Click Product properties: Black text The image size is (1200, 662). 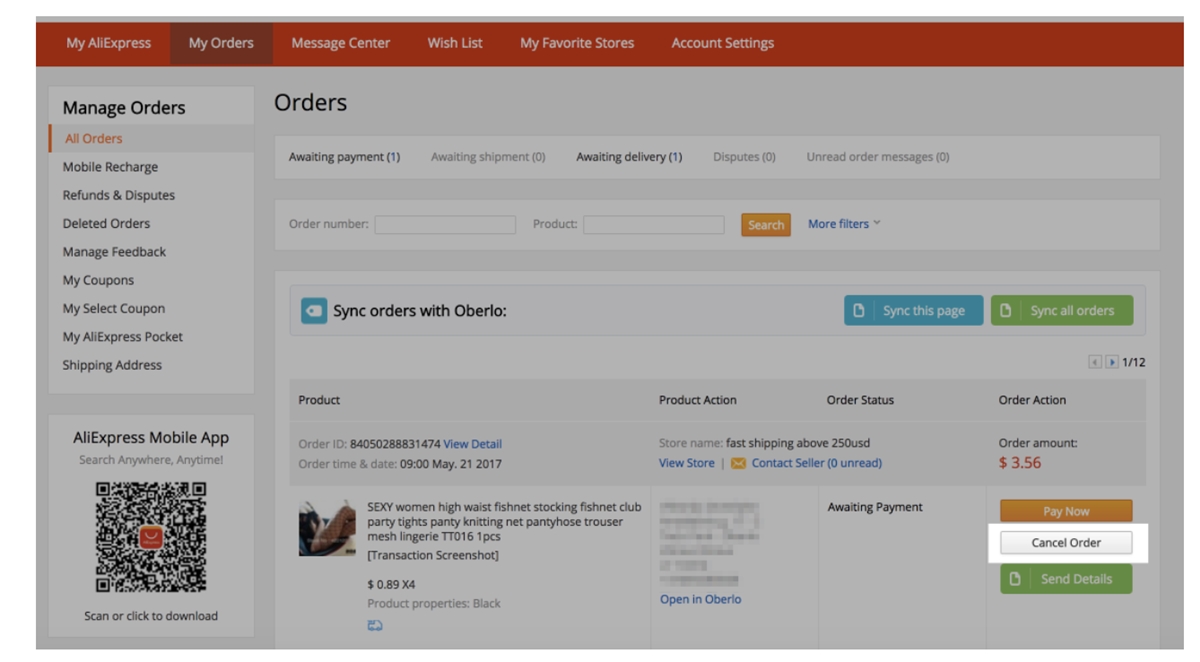(x=434, y=604)
